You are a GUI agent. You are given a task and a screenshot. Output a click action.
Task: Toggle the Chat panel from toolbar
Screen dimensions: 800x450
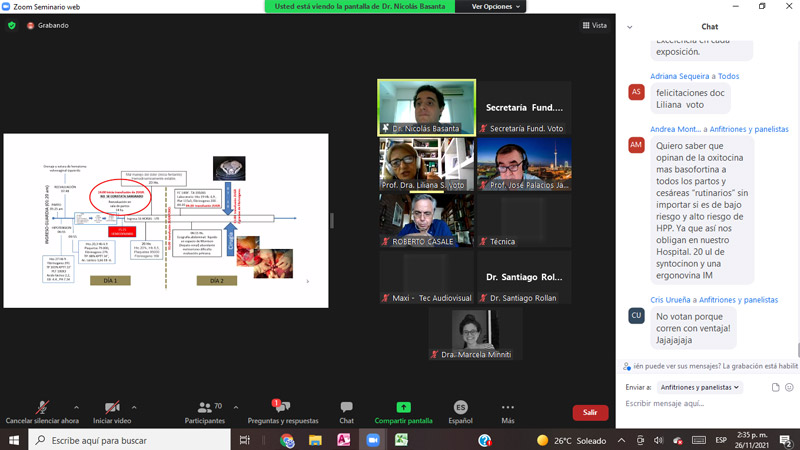pyautogui.click(x=346, y=412)
